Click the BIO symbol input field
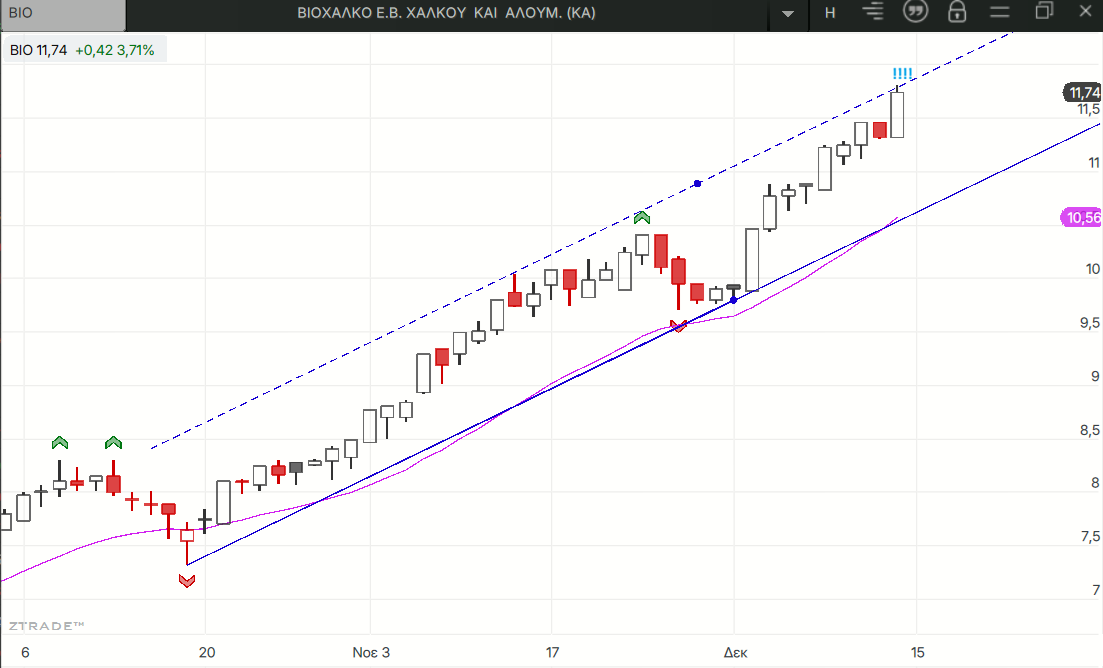The width and height of the screenshot is (1103, 668). [x=62, y=13]
